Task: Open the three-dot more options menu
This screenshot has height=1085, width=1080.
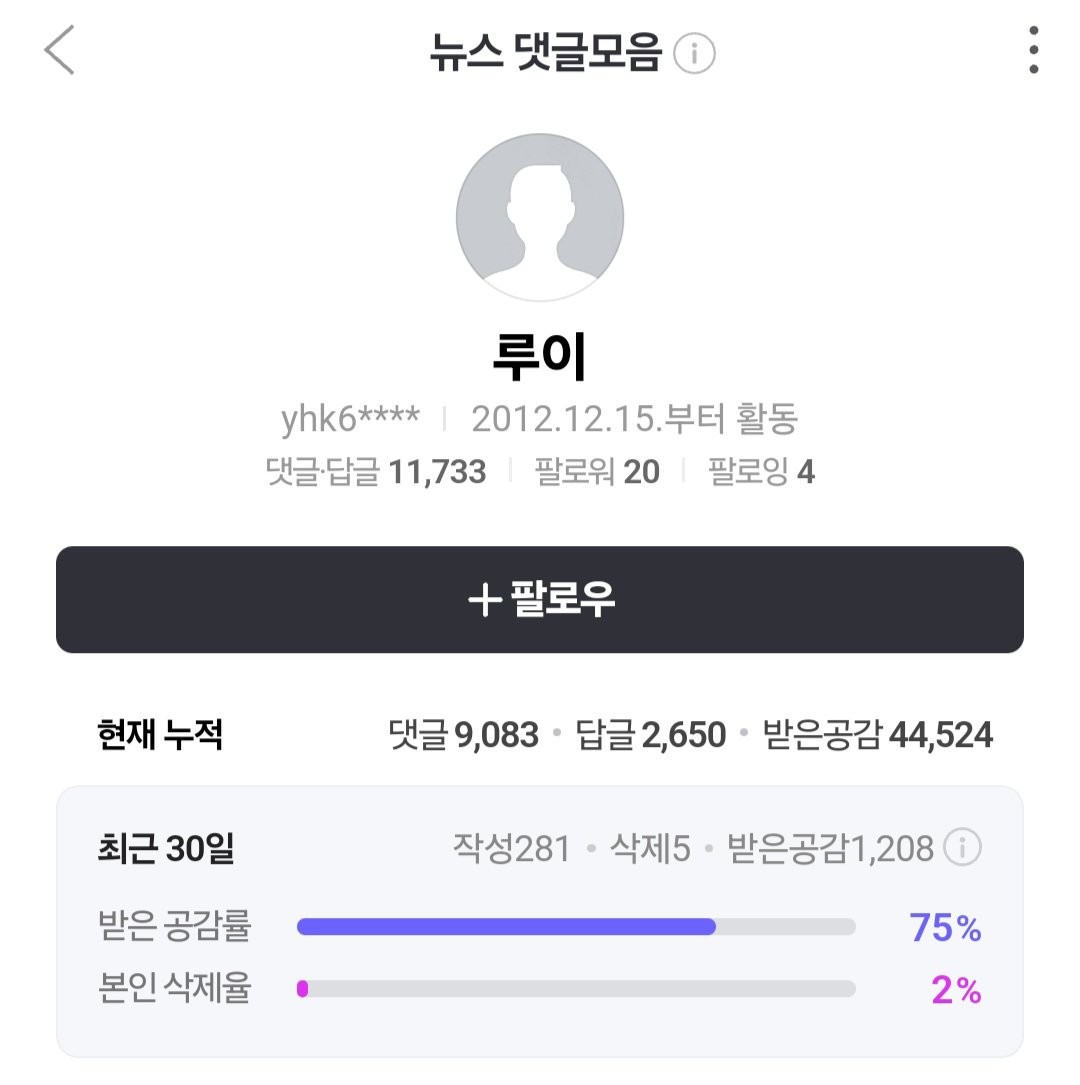Action: tap(1034, 50)
